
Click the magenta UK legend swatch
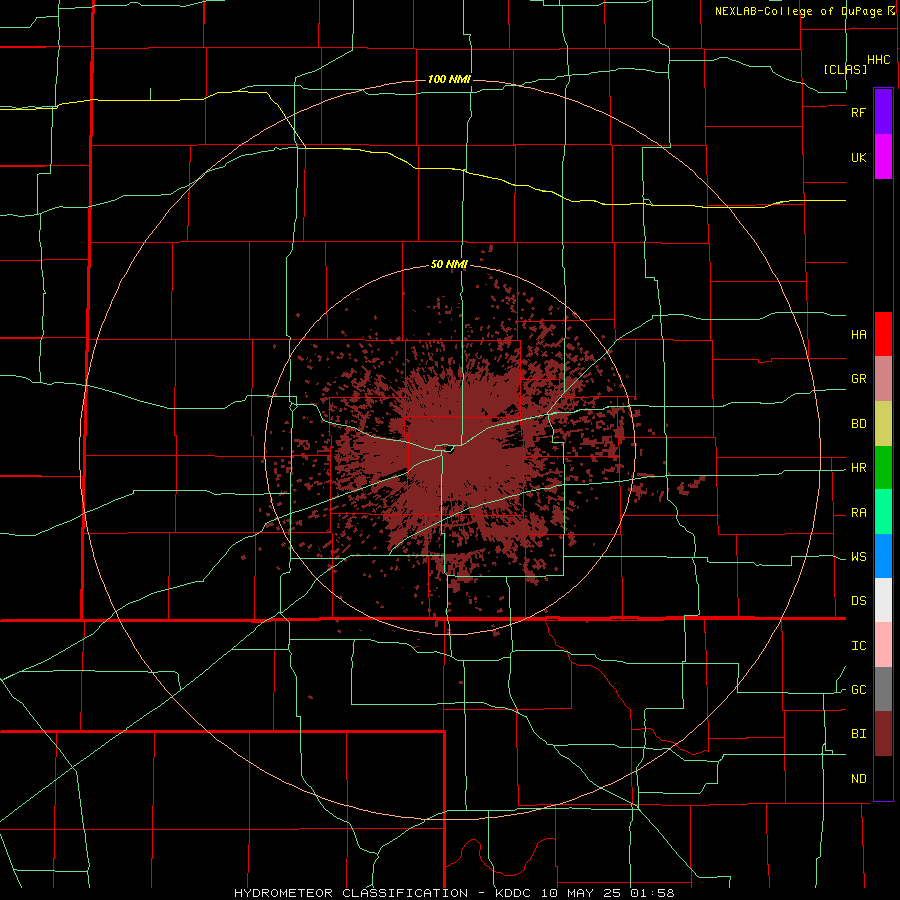tap(883, 157)
